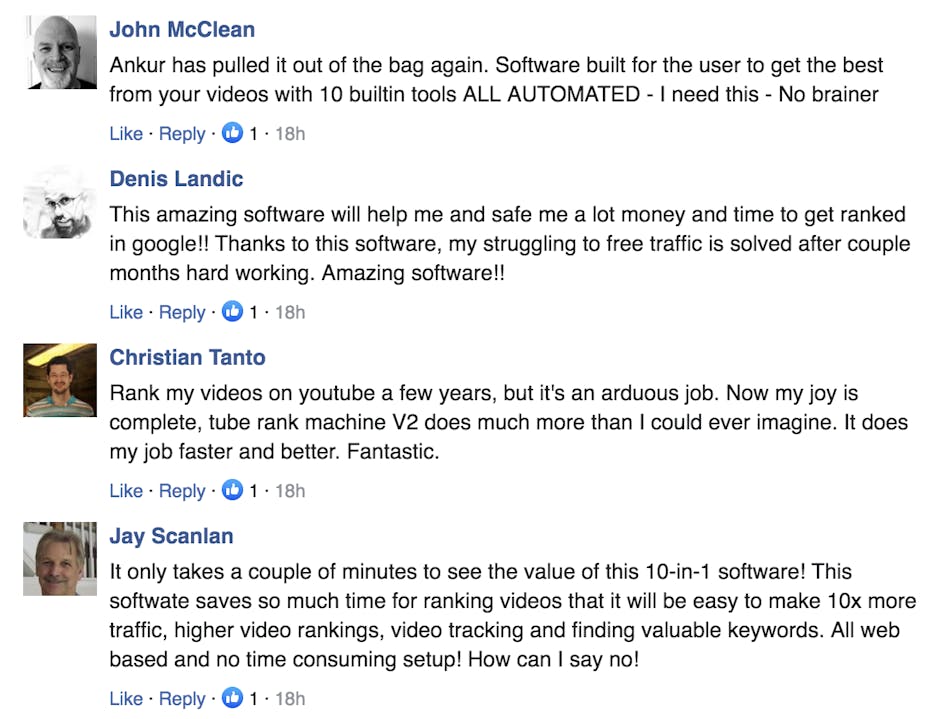Open John McClean's profile picture
The image size is (944, 719).
click(x=60, y=52)
